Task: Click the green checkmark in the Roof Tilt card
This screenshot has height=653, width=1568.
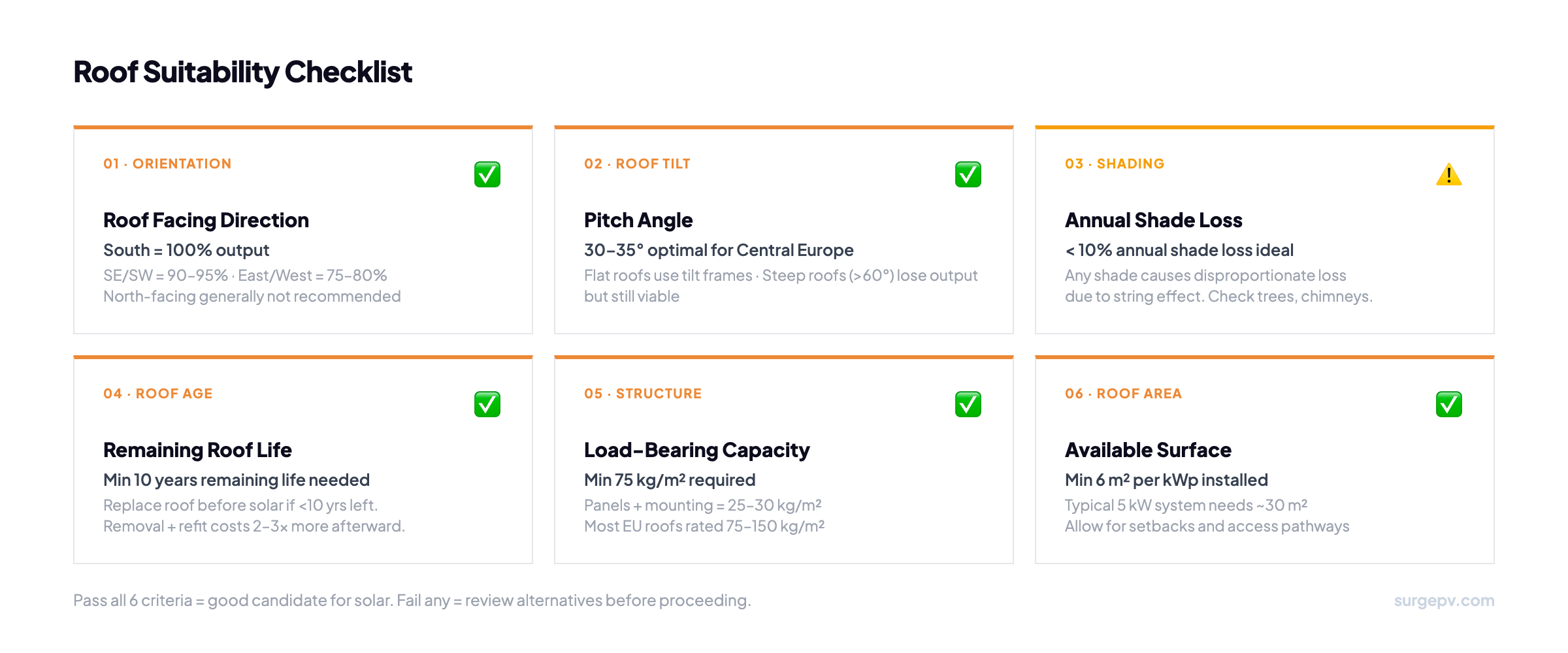Action: [968, 174]
